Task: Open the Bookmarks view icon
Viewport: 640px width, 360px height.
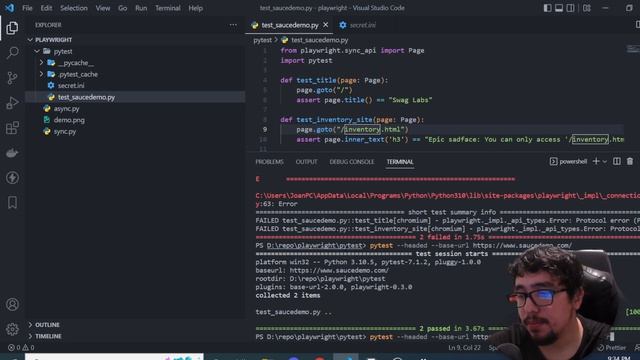Action: click(x=12, y=202)
